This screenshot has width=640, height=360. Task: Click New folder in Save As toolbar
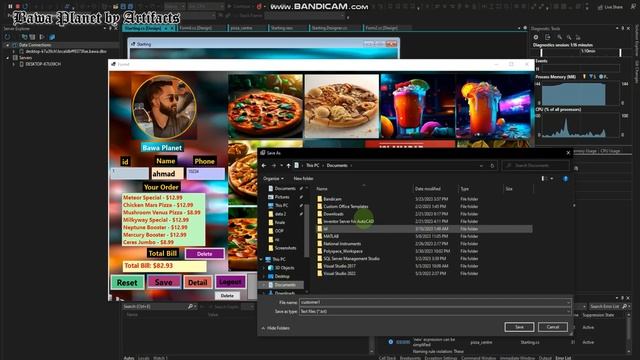point(303,179)
